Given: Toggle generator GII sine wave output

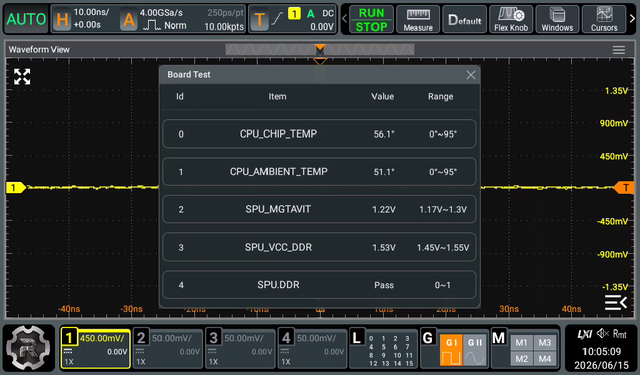Looking at the screenshot, I should (475, 350).
